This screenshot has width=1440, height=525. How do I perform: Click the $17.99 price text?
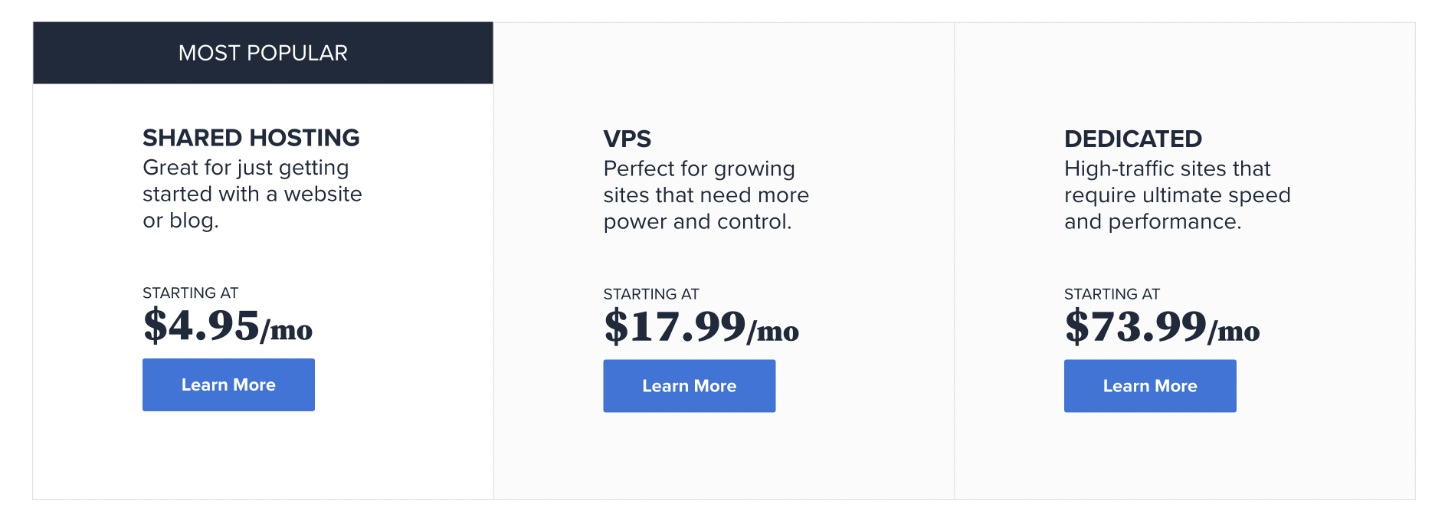click(x=674, y=326)
